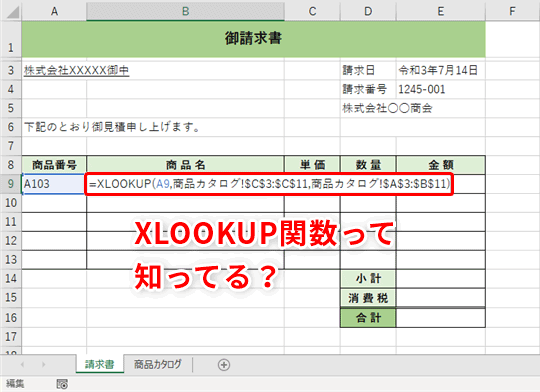
Task: Select row 9 header
Action: [x=11, y=184]
